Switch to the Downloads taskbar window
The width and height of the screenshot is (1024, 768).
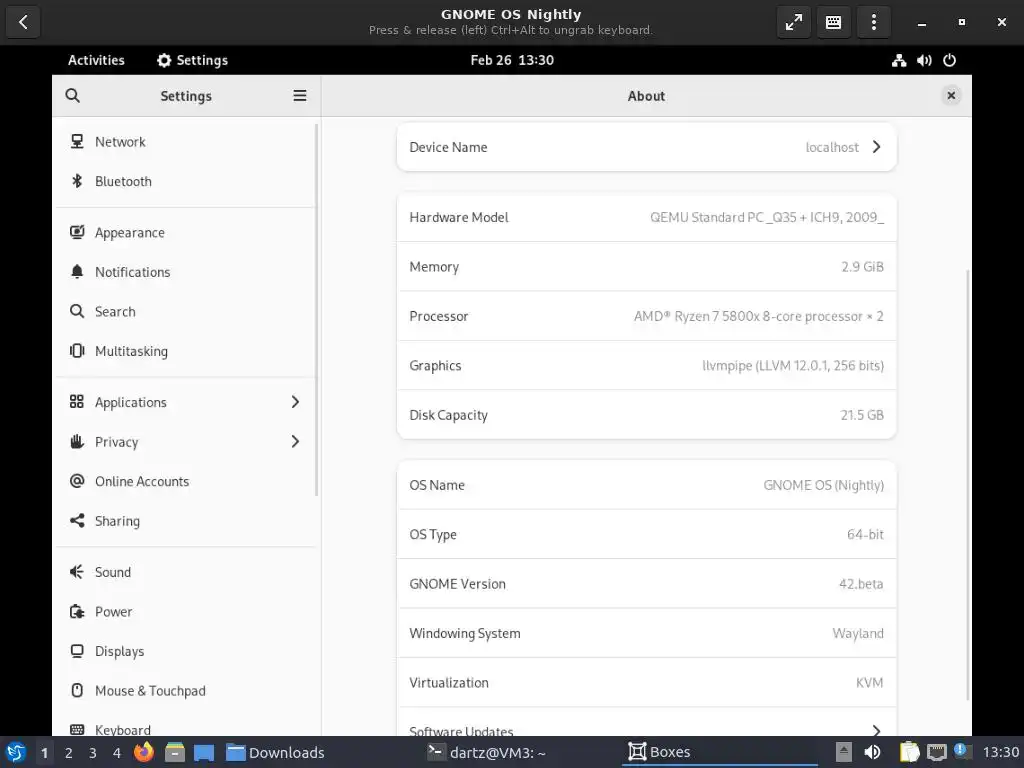tap(275, 752)
